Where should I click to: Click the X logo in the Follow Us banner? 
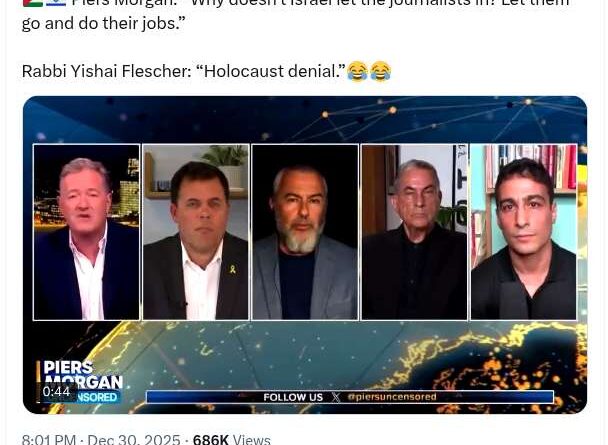tap(336, 397)
